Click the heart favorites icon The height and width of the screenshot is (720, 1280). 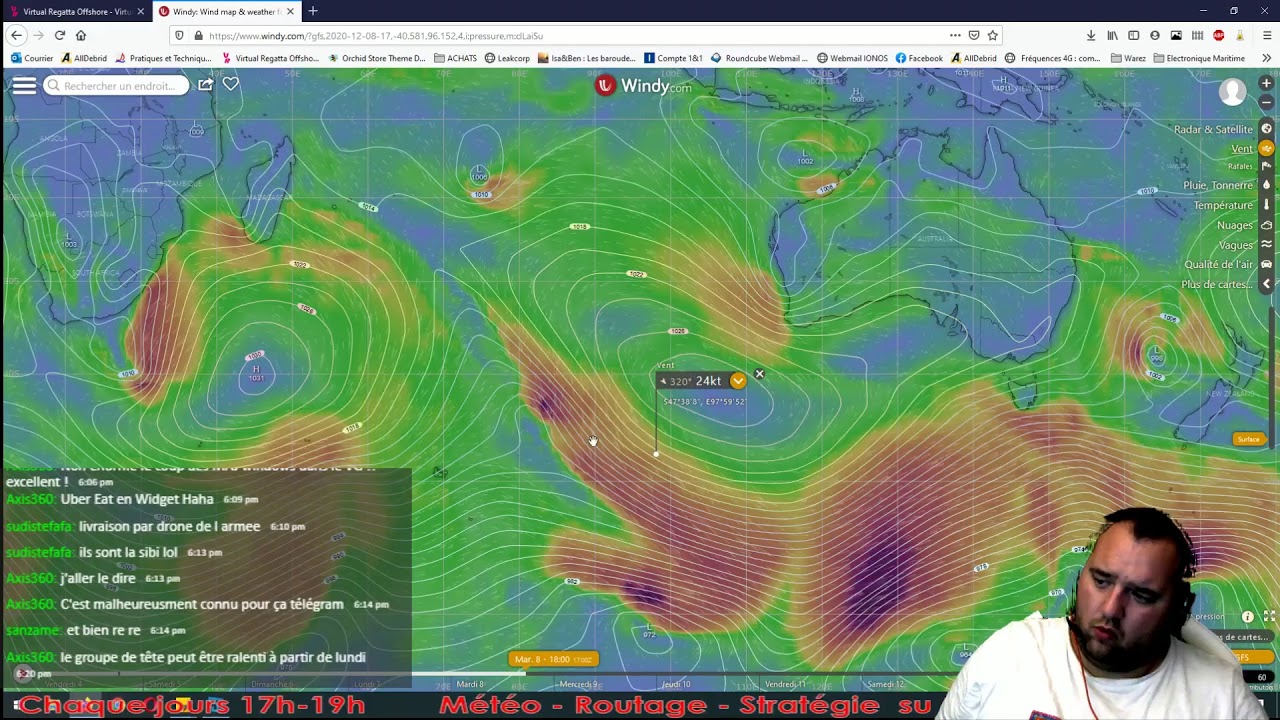tap(231, 85)
